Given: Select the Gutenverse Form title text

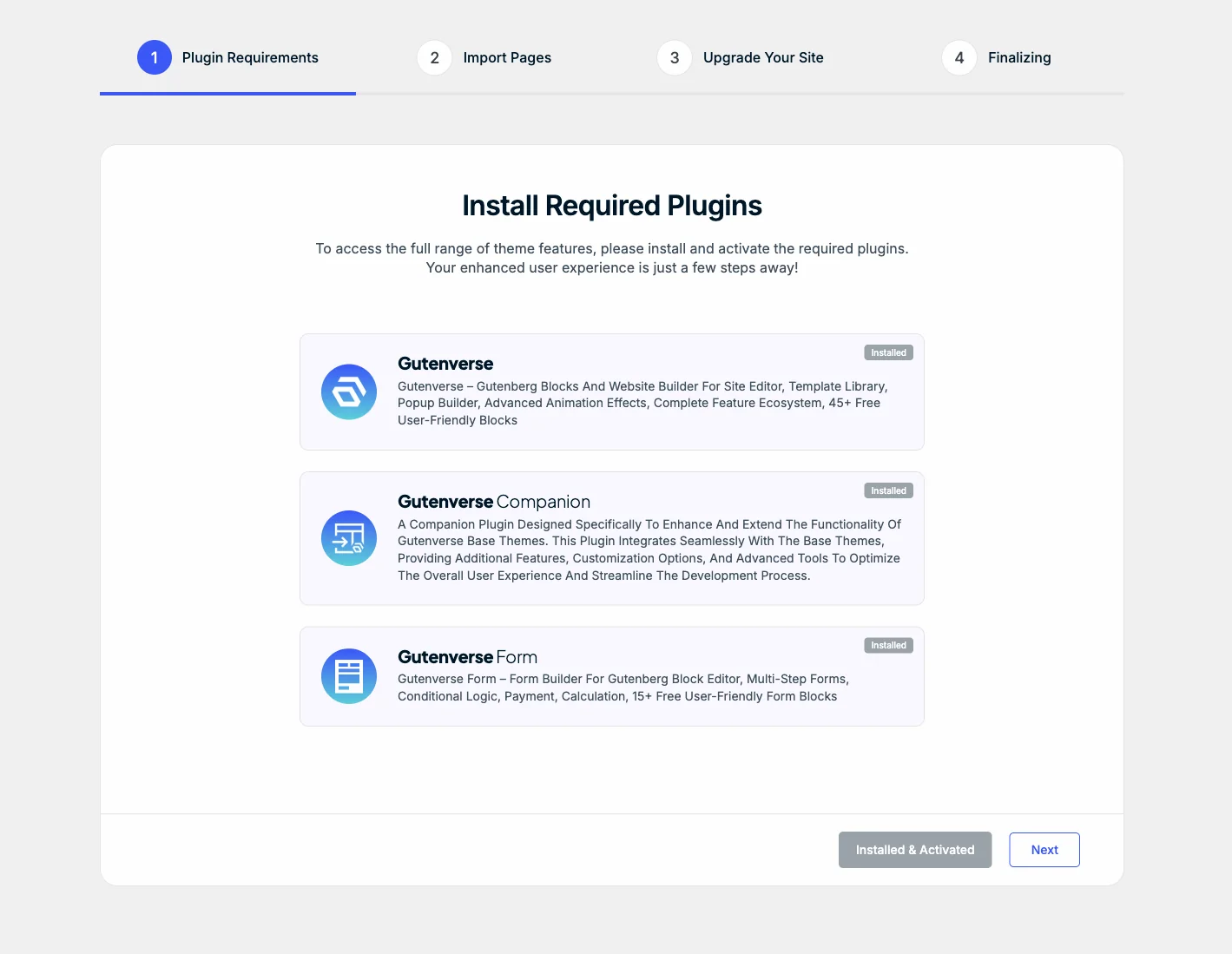Looking at the screenshot, I should 467,657.
